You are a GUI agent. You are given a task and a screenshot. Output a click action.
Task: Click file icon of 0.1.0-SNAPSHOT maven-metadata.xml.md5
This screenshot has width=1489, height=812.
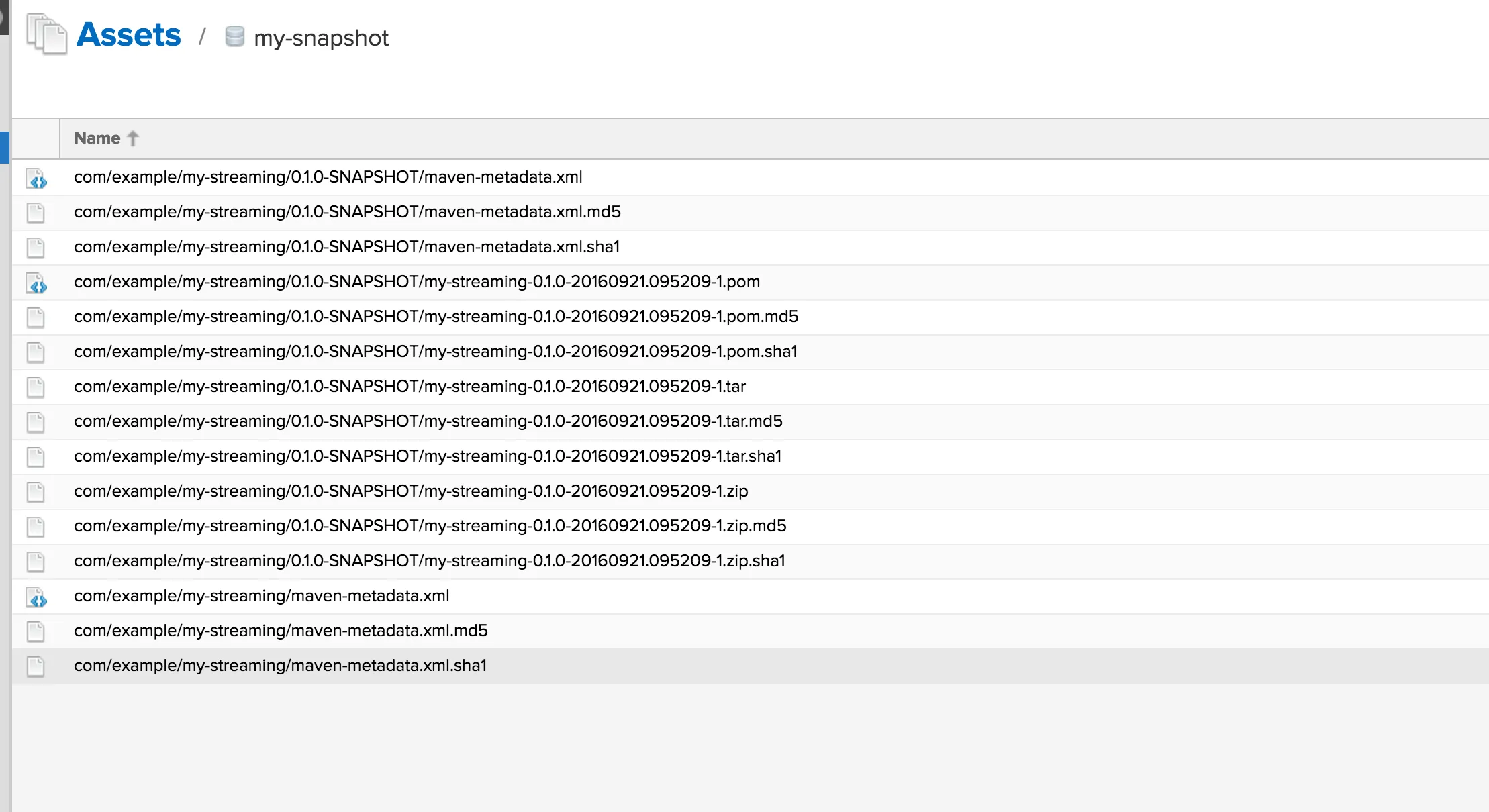coord(36,213)
